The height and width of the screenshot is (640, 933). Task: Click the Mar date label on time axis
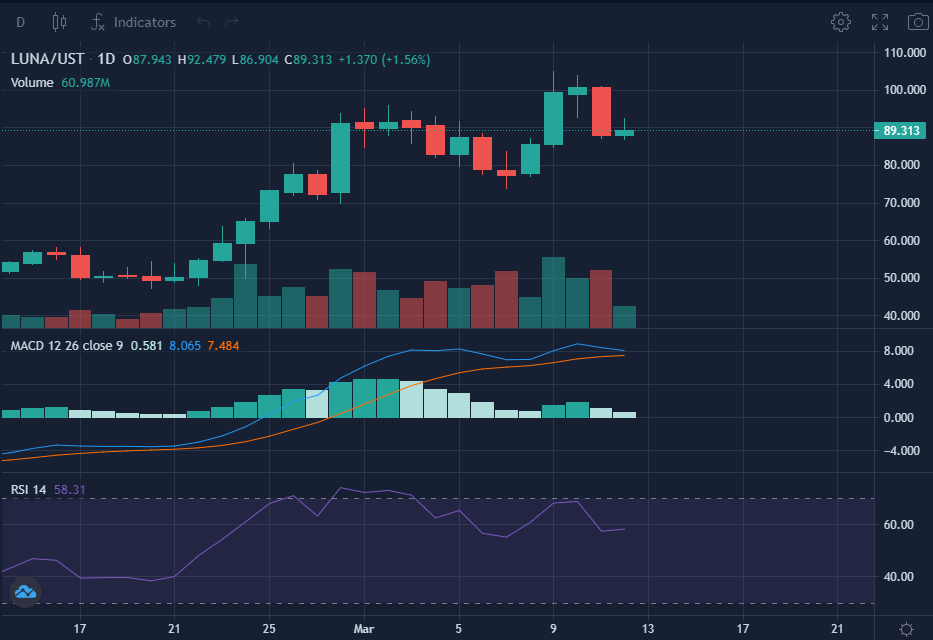pos(364,629)
